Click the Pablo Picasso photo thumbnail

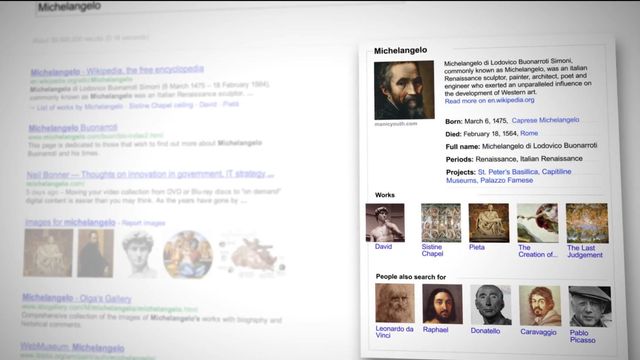tap(590, 307)
